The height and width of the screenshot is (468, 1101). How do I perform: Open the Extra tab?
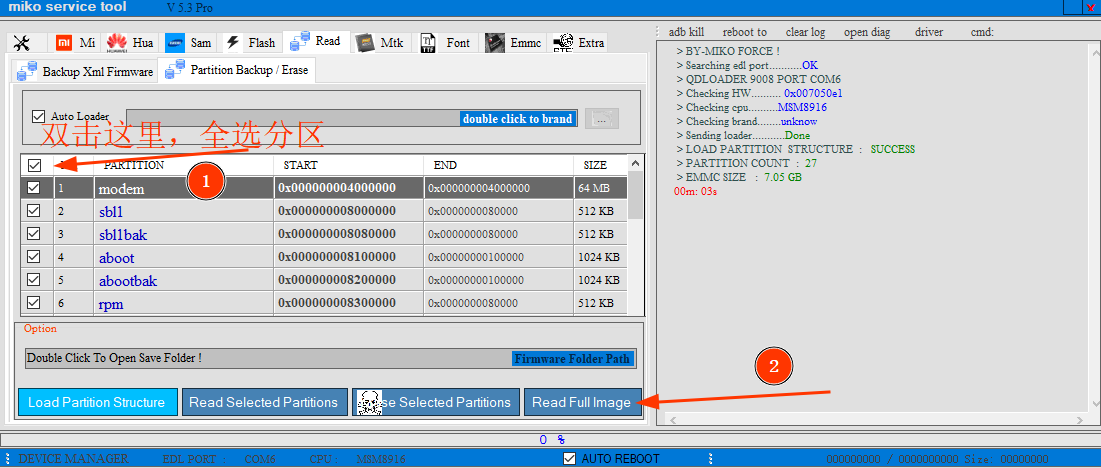[579, 43]
